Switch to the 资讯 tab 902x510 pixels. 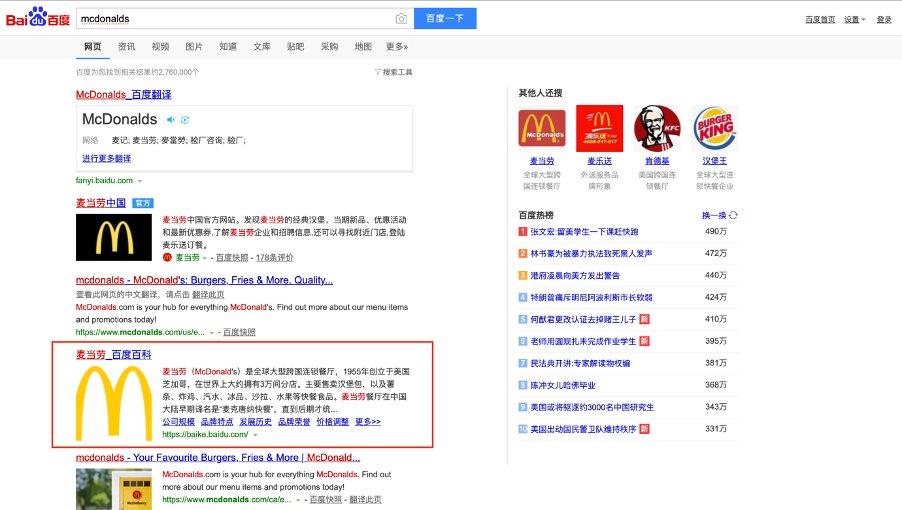click(127, 47)
